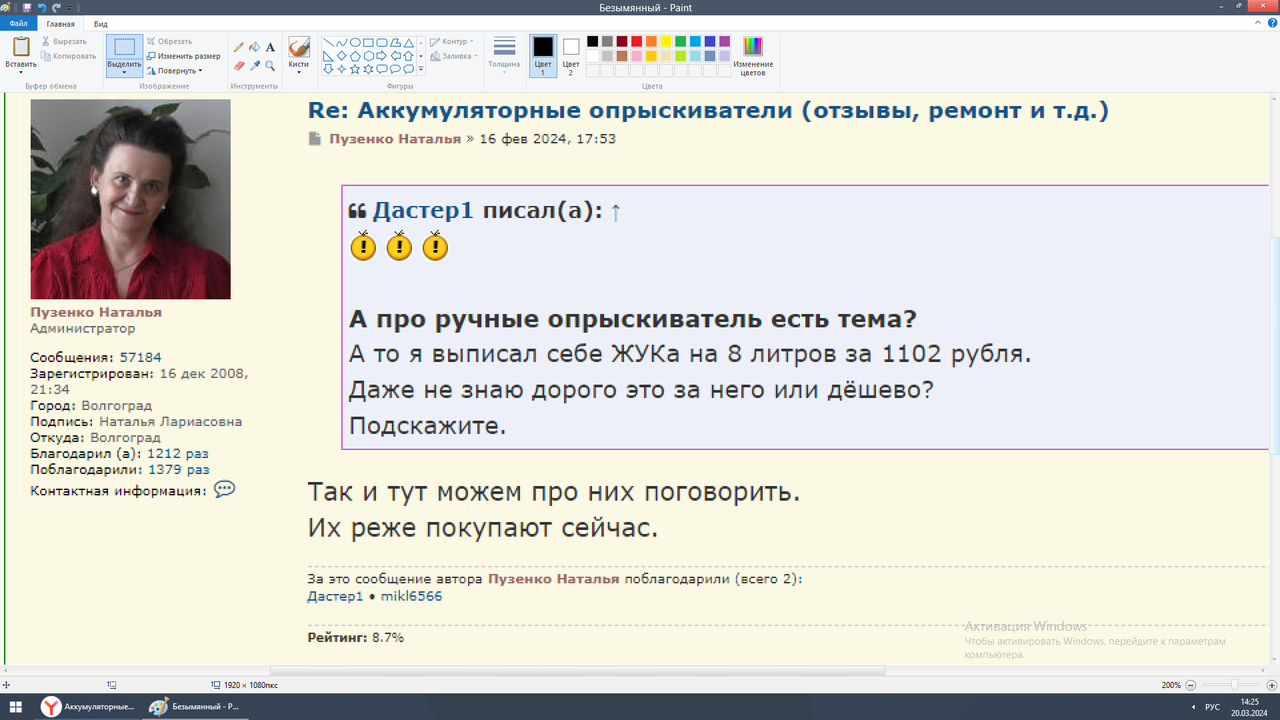This screenshot has width=1280, height=720.
Task: Select the Magnifier tool
Action: 269,65
